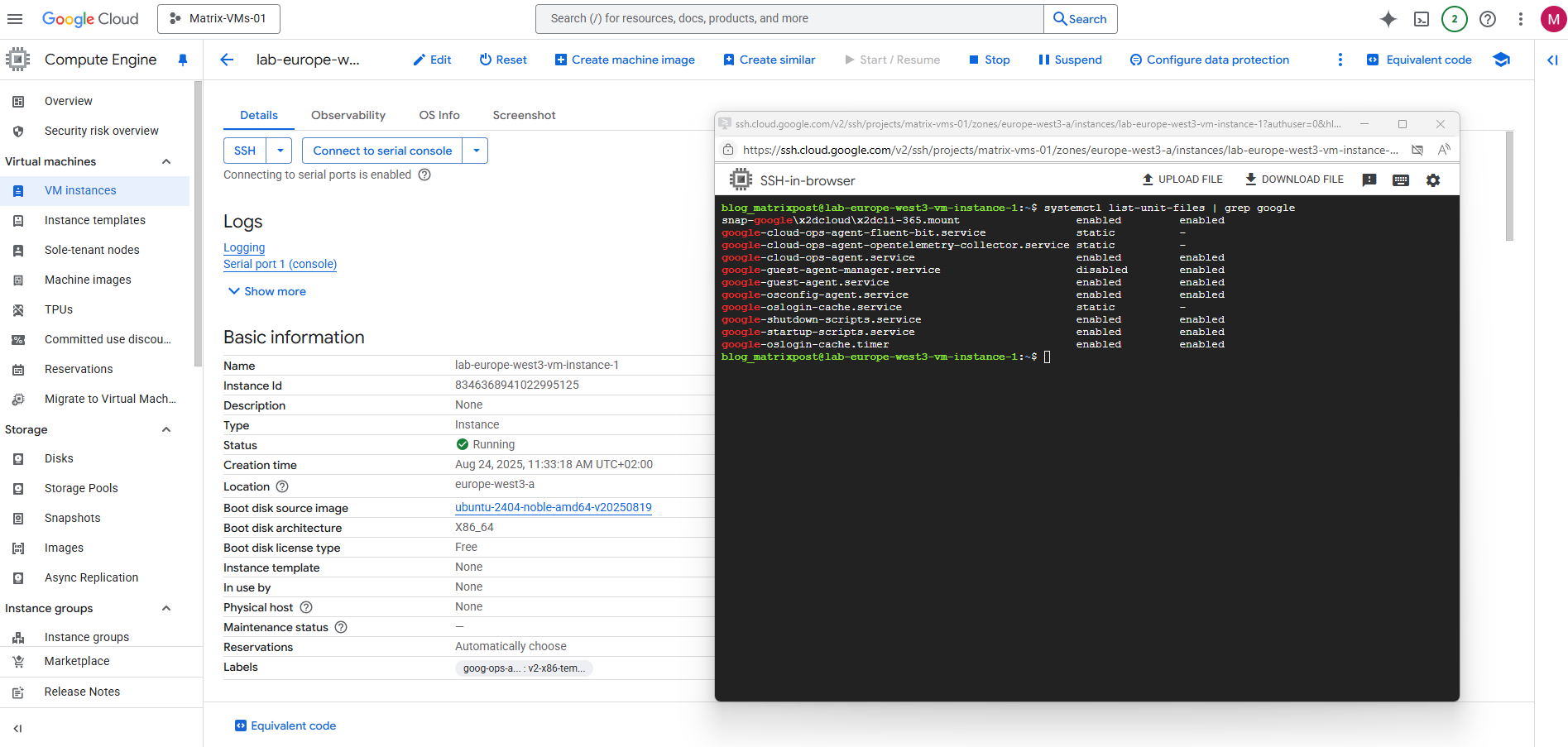Open the Matrix-VMs-01 project selector
The image size is (1568, 747).
click(x=218, y=18)
